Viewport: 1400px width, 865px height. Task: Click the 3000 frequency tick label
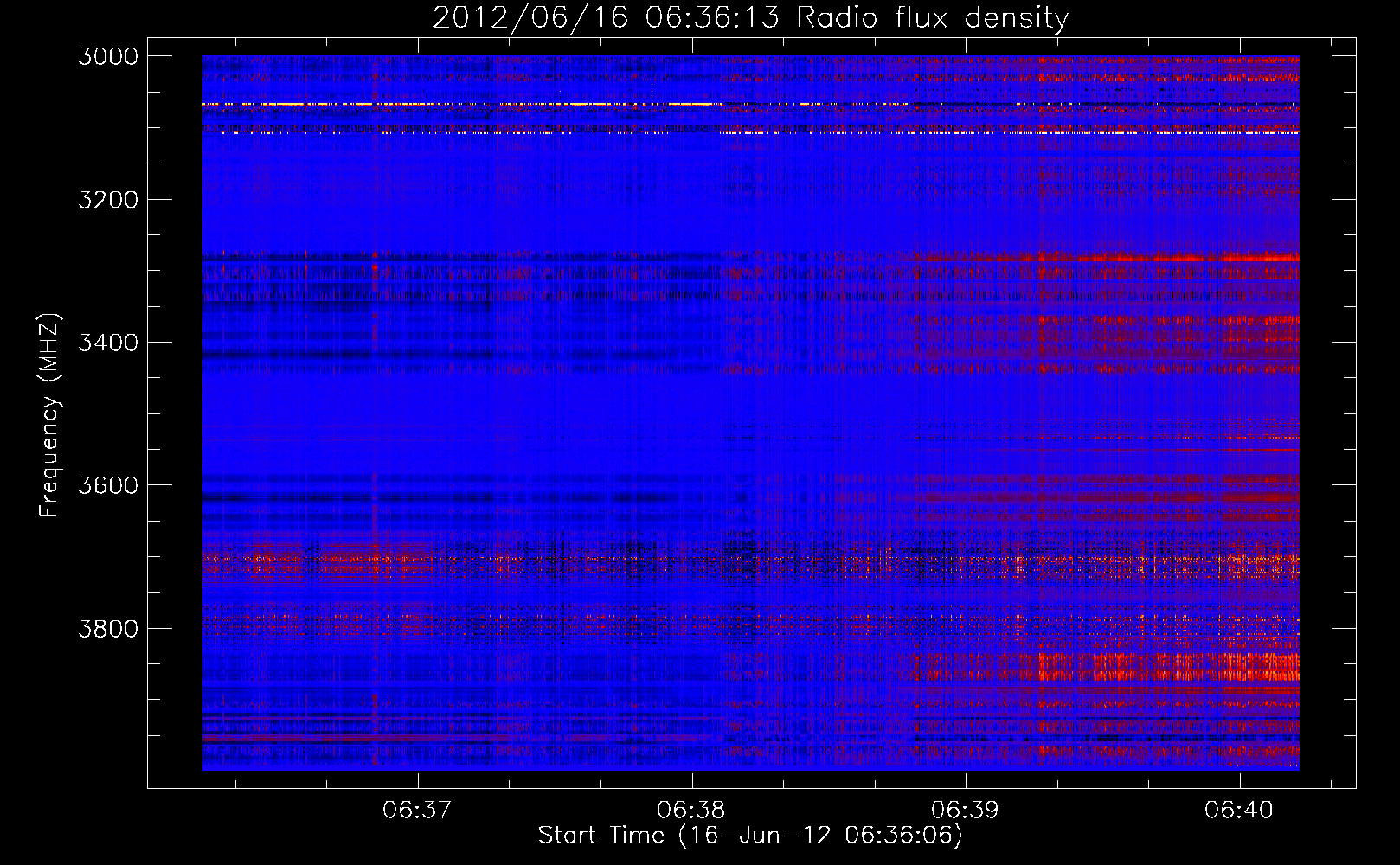(x=108, y=56)
